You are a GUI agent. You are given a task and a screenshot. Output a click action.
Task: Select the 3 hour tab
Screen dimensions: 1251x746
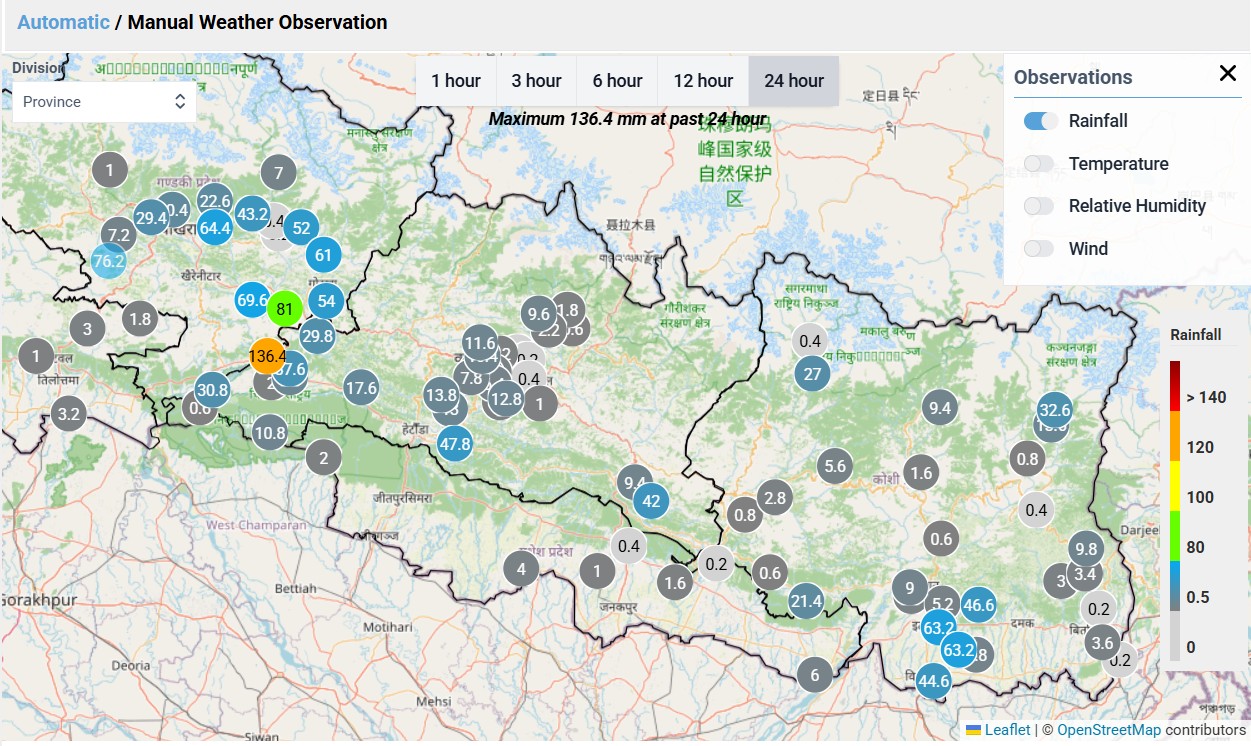[x=536, y=81]
